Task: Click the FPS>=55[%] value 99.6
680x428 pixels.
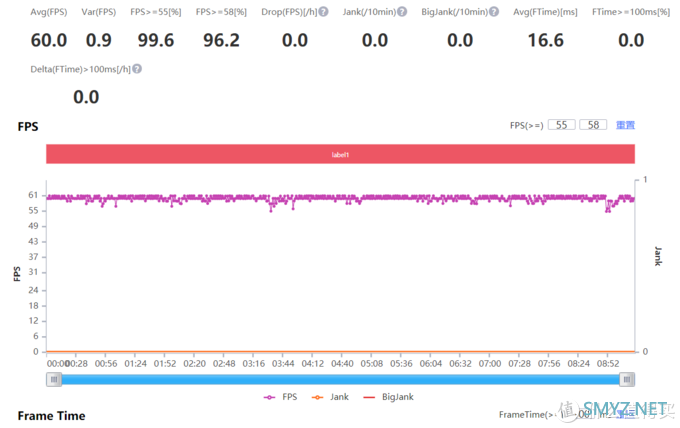Action: 156,41
